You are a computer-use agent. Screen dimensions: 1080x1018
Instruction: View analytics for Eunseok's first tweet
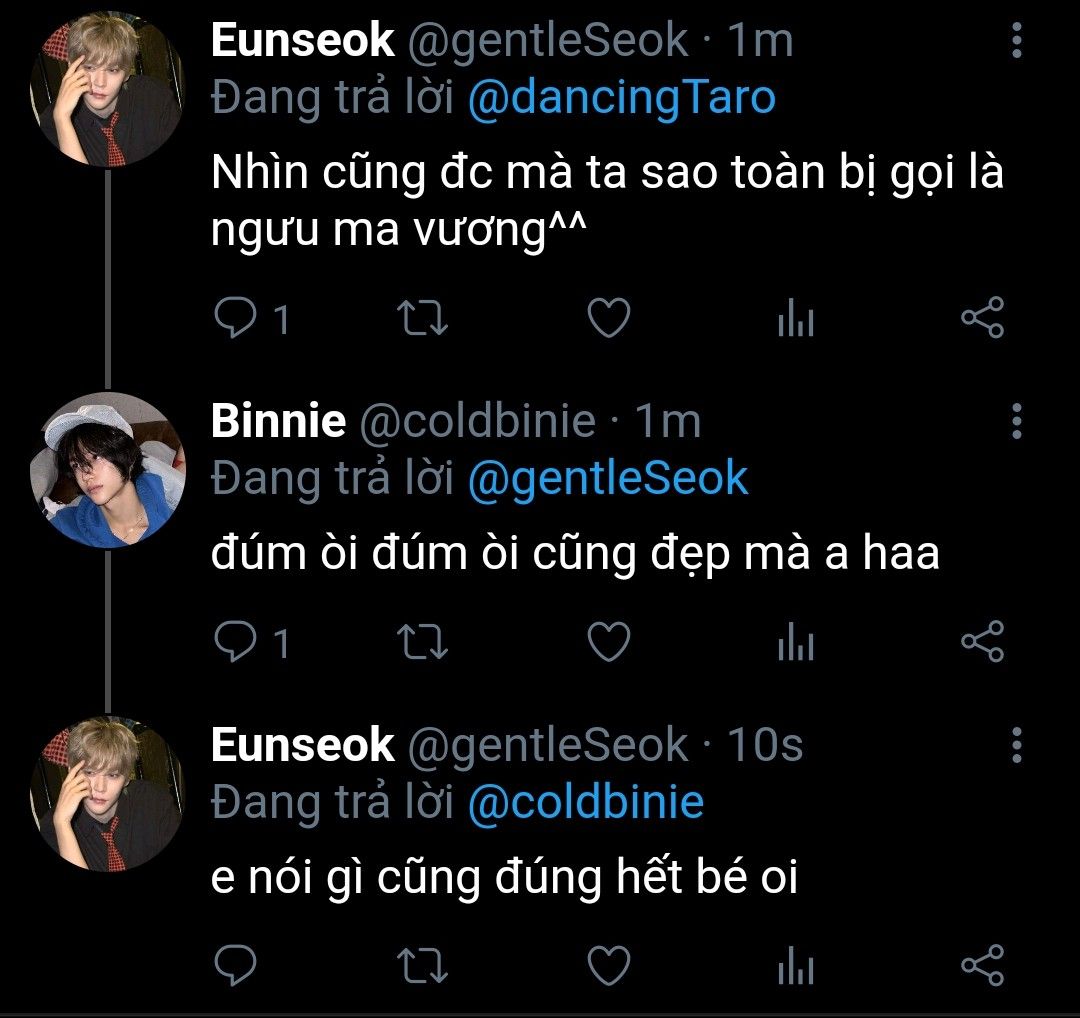click(x=795, y=320)
